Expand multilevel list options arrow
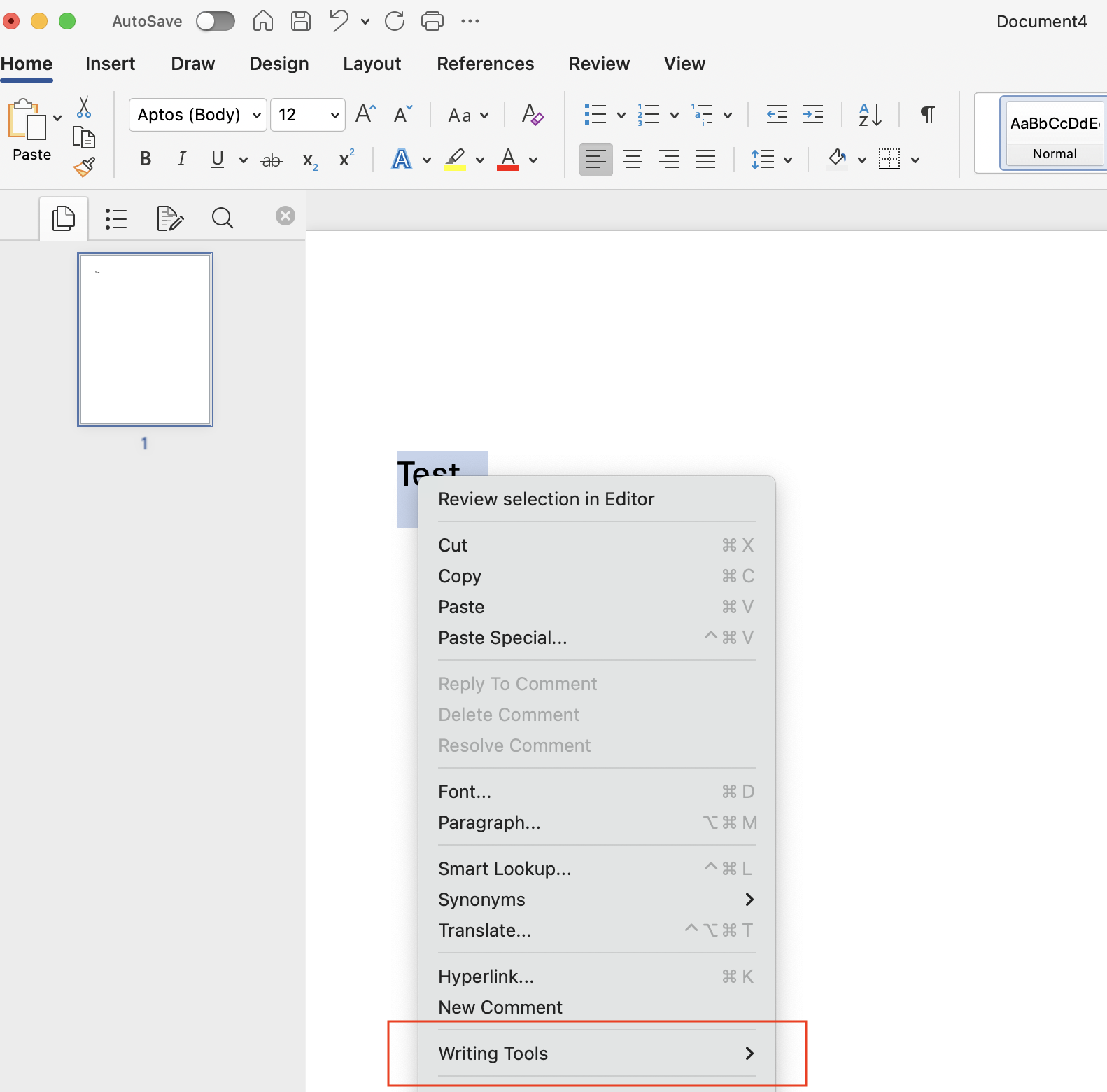Image resolution: width=1107 pixels, height=1092 pixels. pyautogui.click(x=728, y=115)
